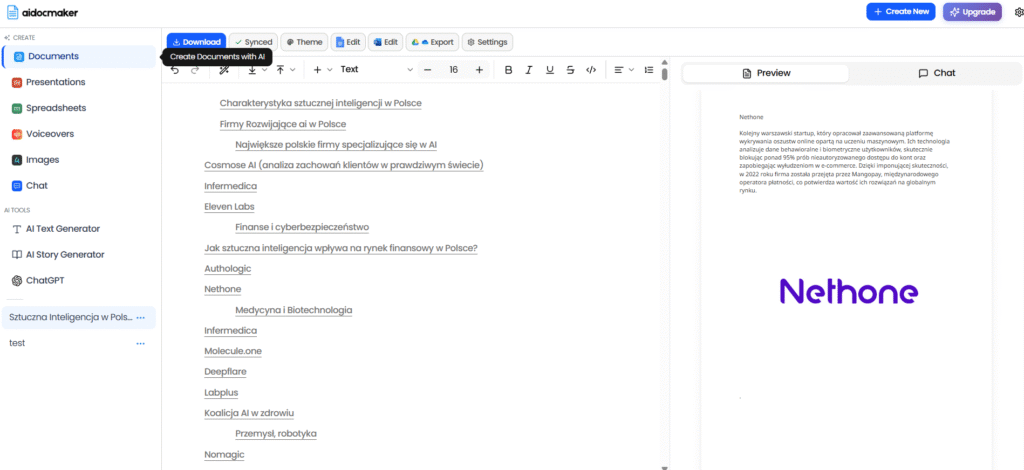Open options for Sztuczna Inteligencja document
This screenshot has width=1024, height=470.
tap(140, 317)
